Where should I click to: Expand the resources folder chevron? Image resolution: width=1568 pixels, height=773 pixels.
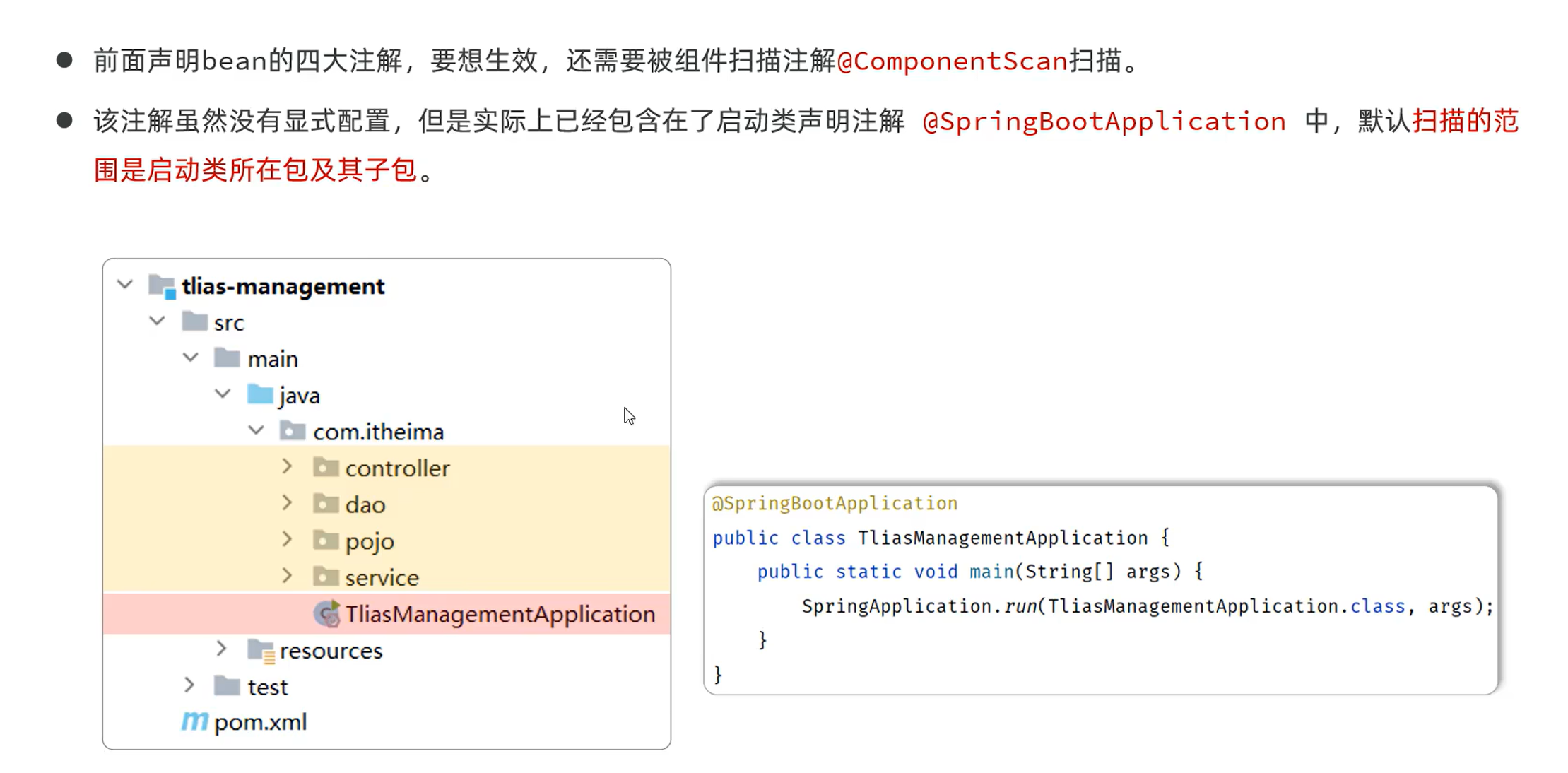(x=221, y=649)
